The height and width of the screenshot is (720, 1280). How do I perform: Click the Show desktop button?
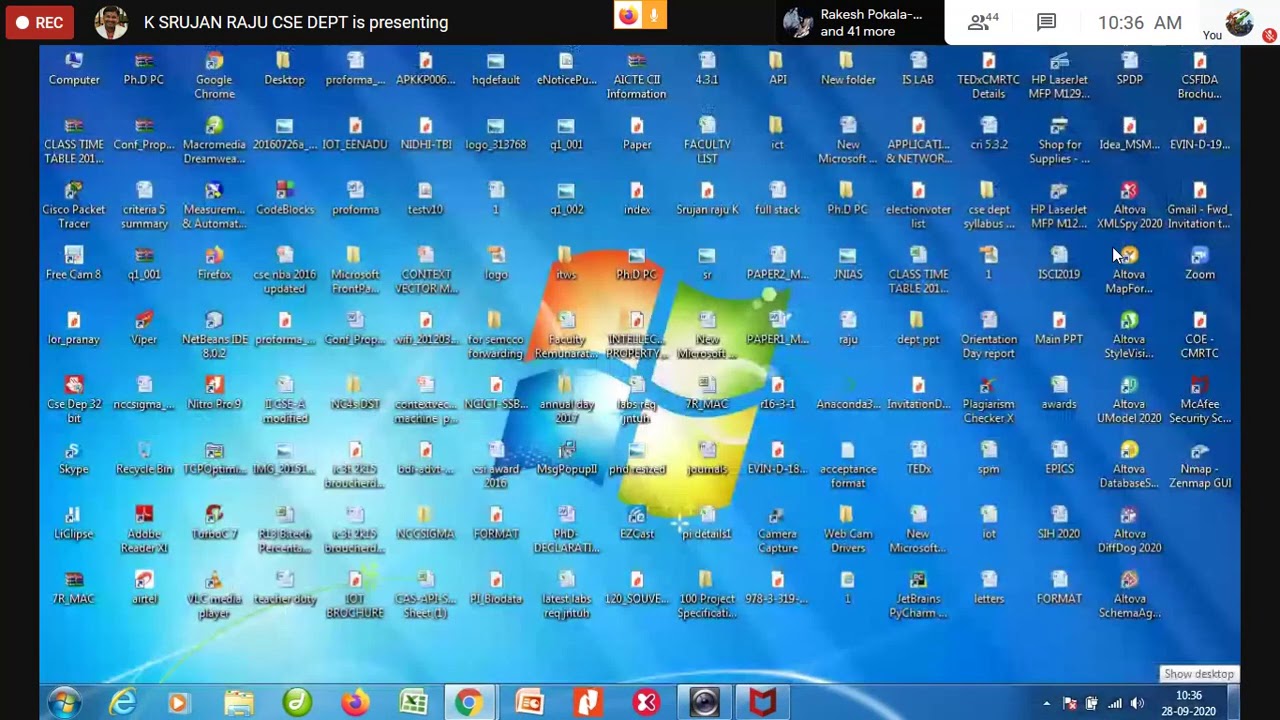(1234, 703)
